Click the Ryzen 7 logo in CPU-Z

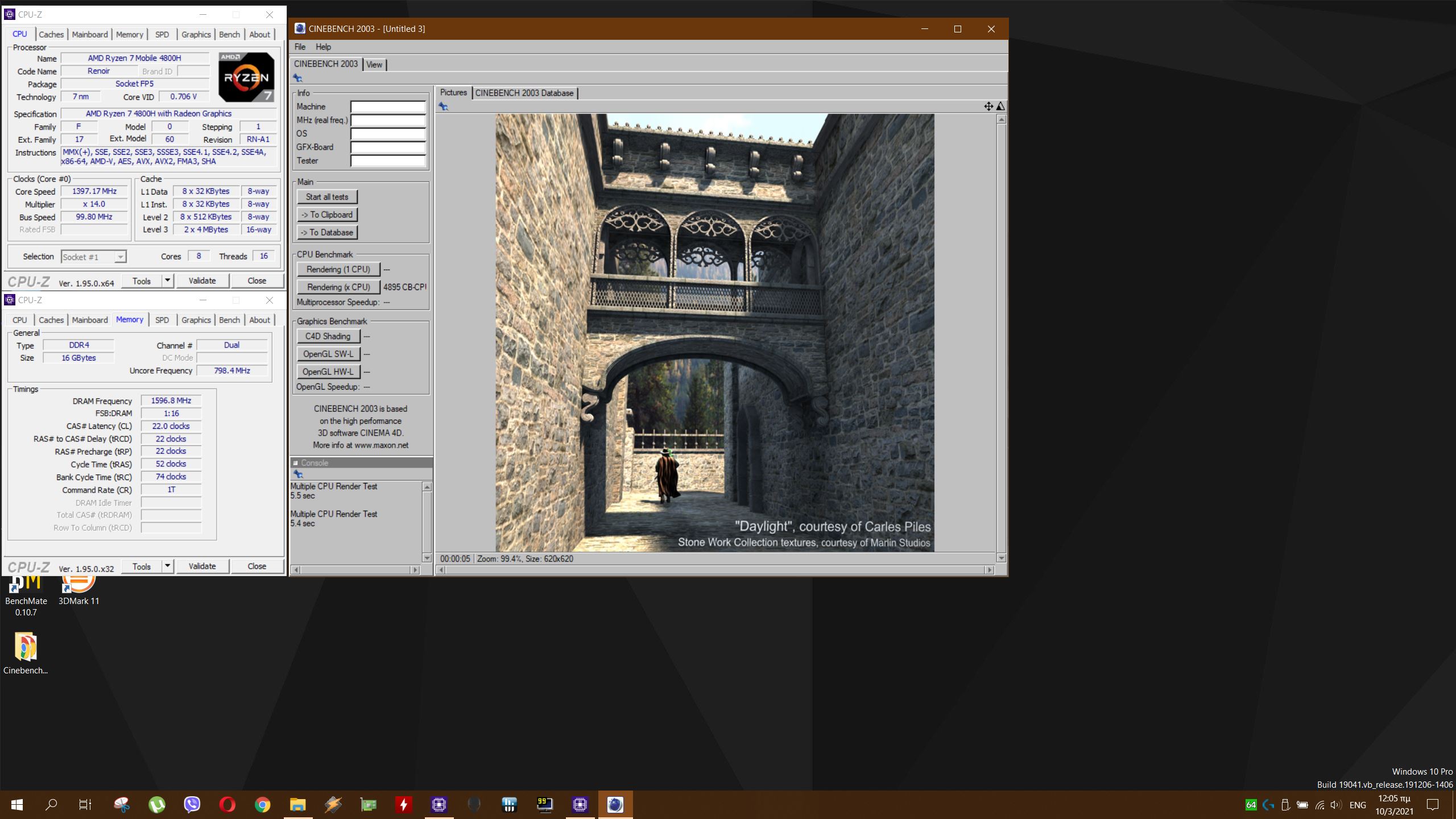point(246,77)
